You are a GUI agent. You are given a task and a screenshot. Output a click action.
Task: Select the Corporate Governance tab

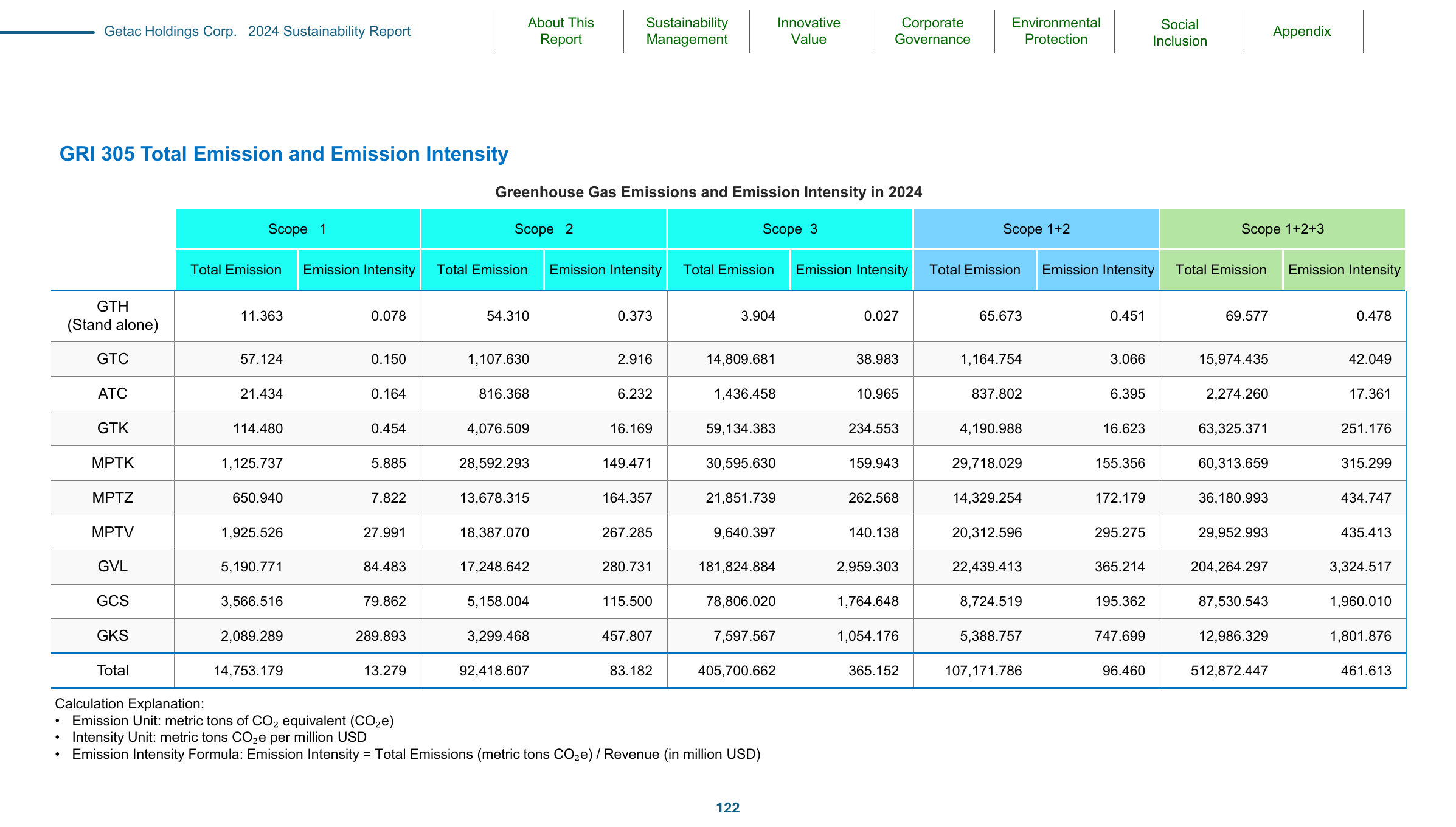click(932, 31)
